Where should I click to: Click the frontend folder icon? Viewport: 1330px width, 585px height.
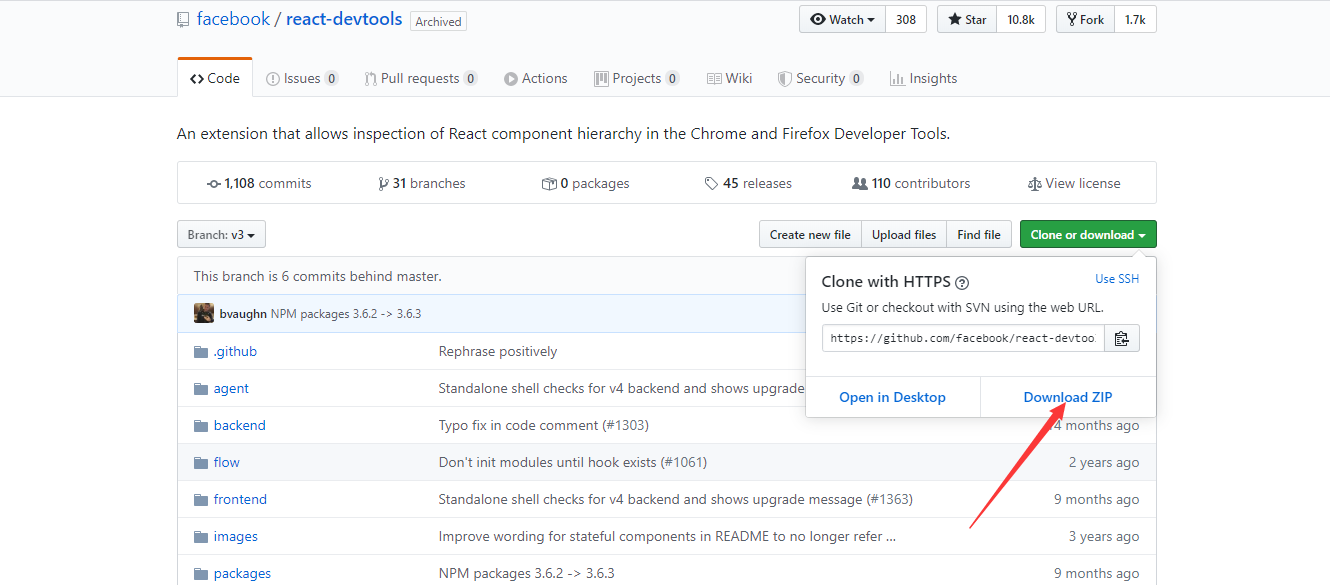coord(200,500)
